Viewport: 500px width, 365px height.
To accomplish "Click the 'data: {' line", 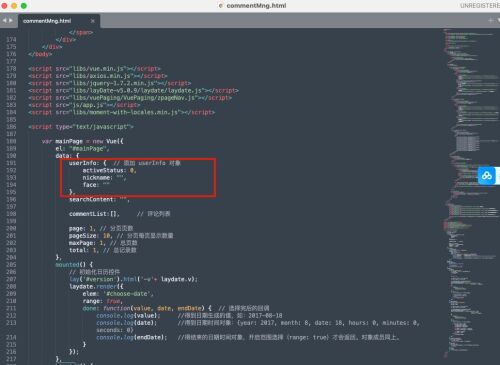I will (x=67, y=156).
